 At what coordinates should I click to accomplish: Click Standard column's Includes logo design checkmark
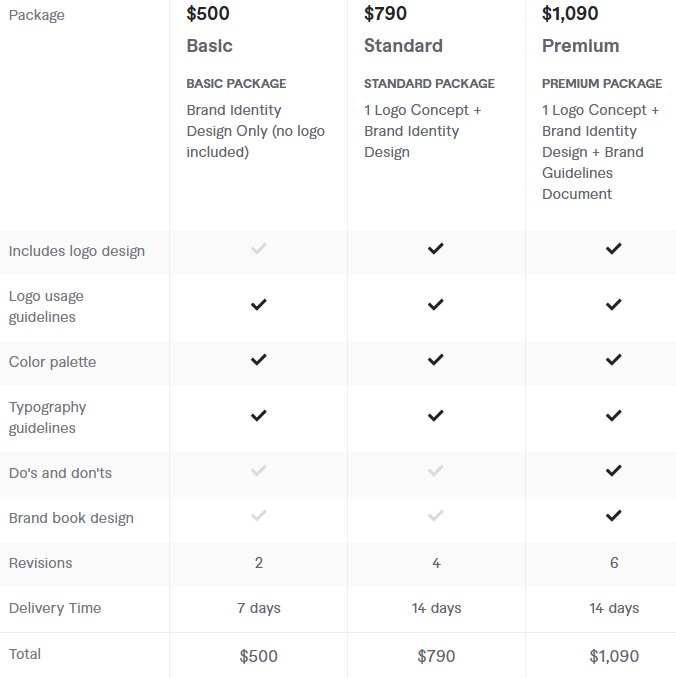(435, 249)
